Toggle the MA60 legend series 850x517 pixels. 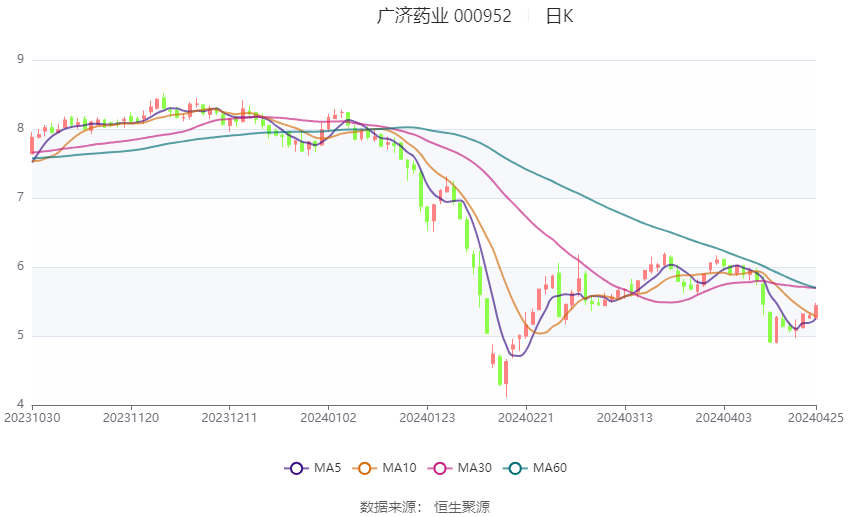click(x=535, y=468)
